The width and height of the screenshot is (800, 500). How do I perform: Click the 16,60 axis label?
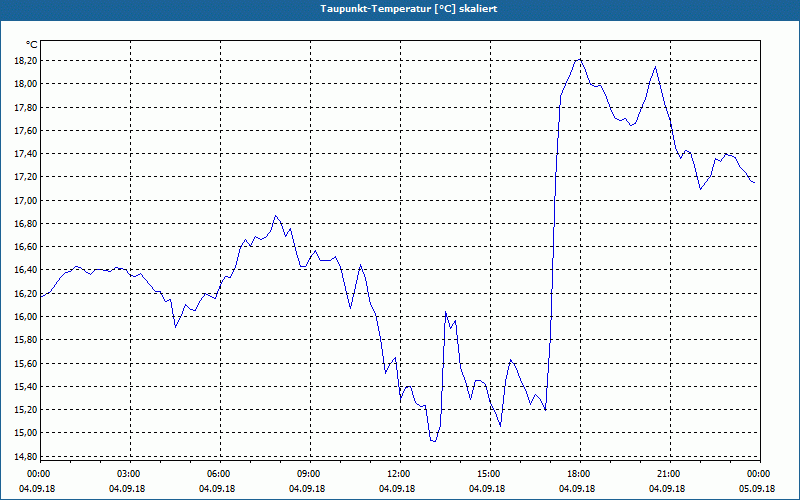pyautogui.click(x=28, y=247)
